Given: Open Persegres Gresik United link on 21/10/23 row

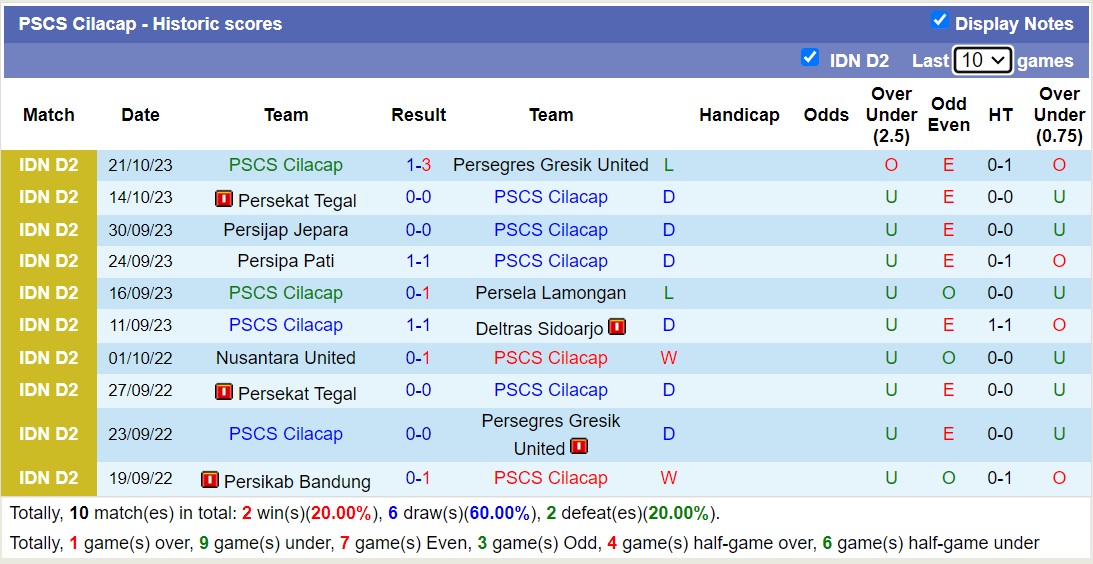Looking at the screenshot, I should click(551, 165).
